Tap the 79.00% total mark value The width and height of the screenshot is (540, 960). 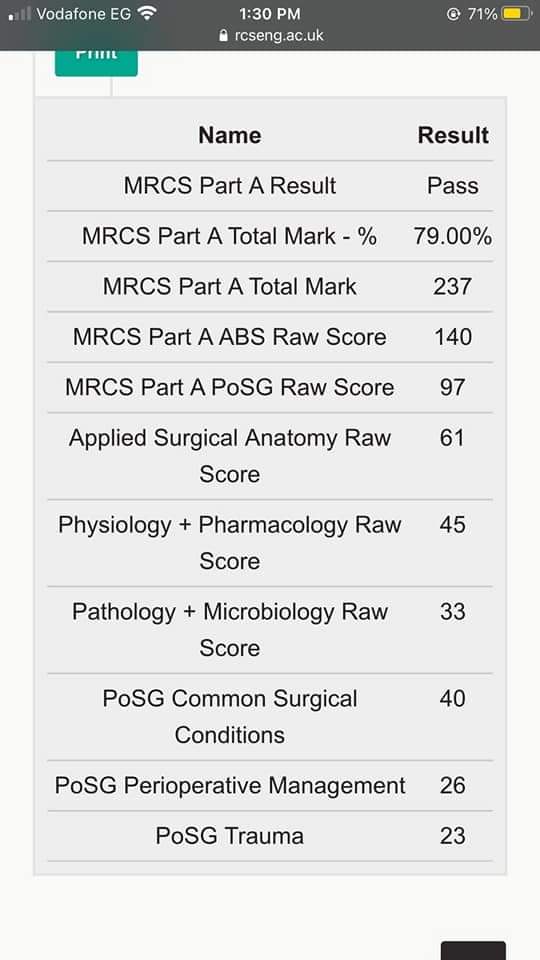pos(452,236)
